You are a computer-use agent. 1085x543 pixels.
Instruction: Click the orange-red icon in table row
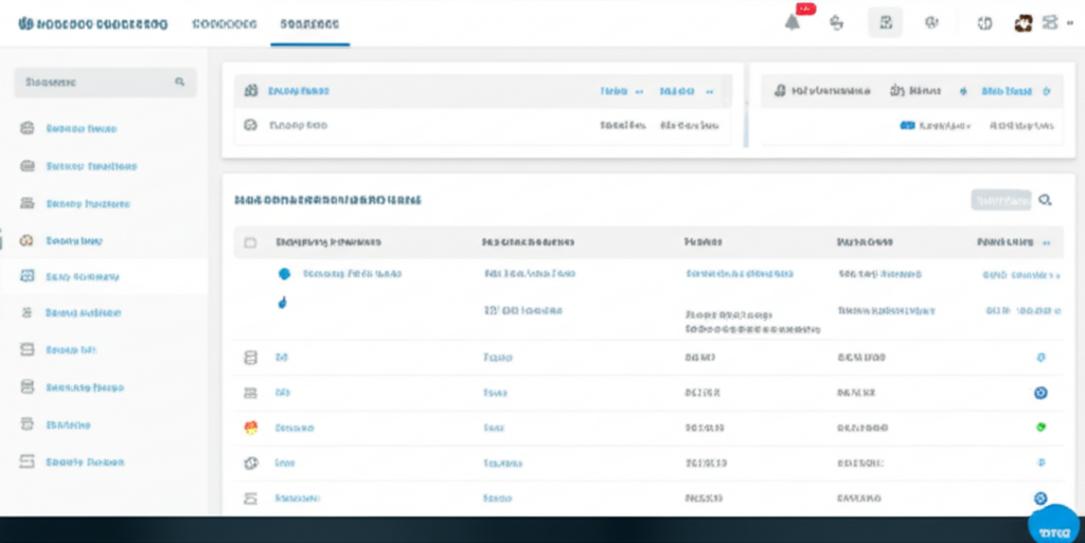point(252,427)
